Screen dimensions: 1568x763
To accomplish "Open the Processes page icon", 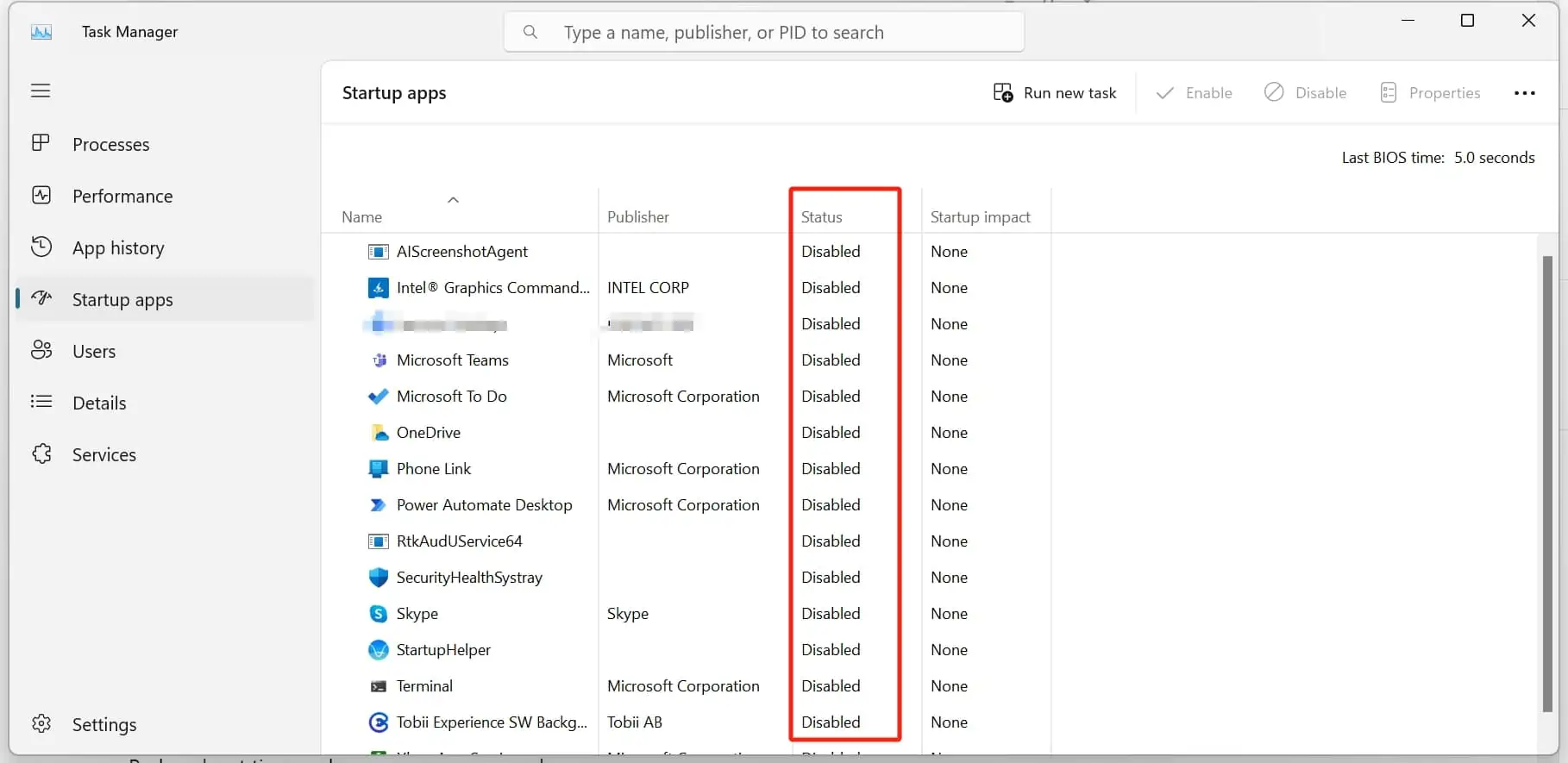I will pos(41,143).
